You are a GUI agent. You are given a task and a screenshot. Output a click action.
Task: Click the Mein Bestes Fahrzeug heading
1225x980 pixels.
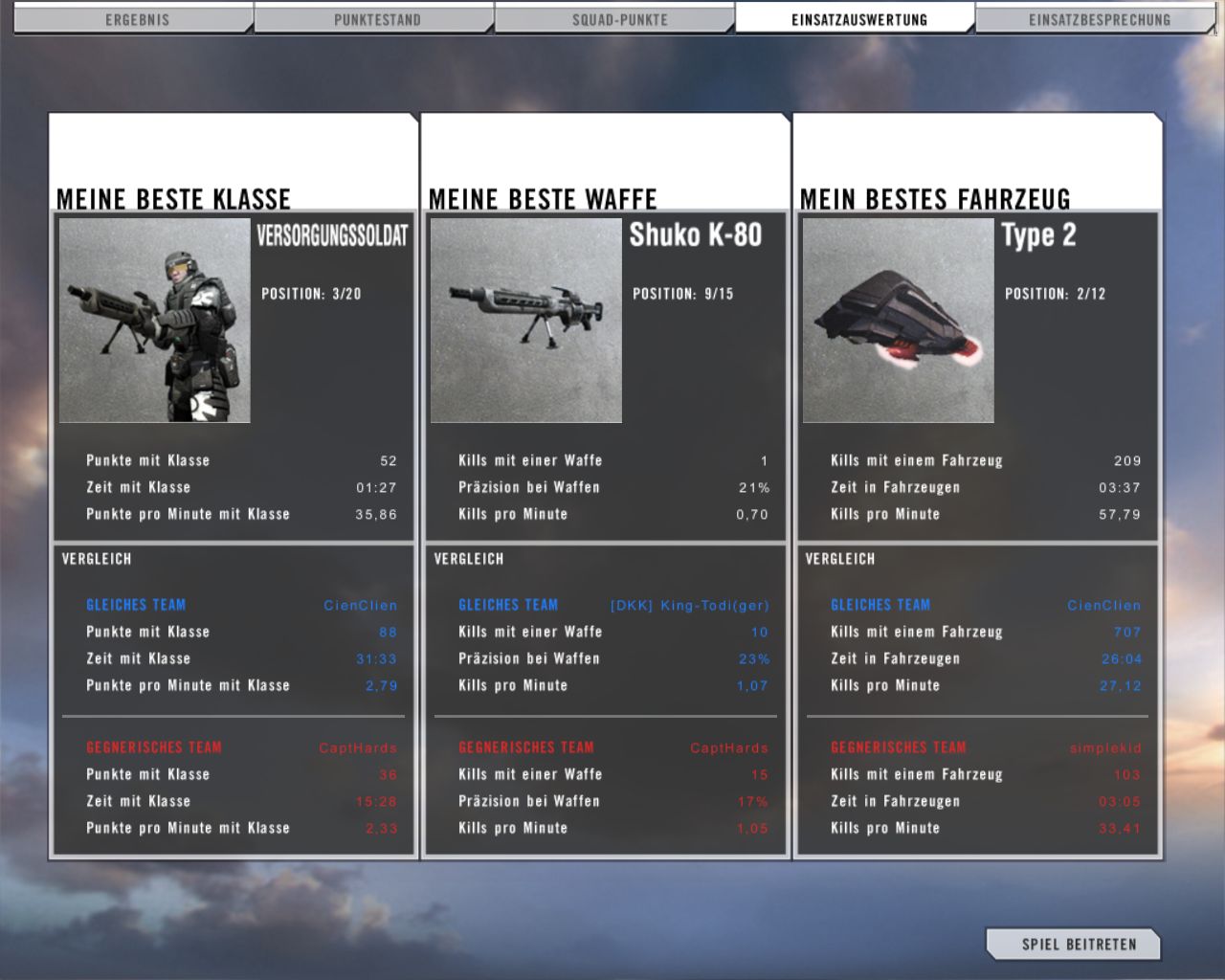pos(935,199)
